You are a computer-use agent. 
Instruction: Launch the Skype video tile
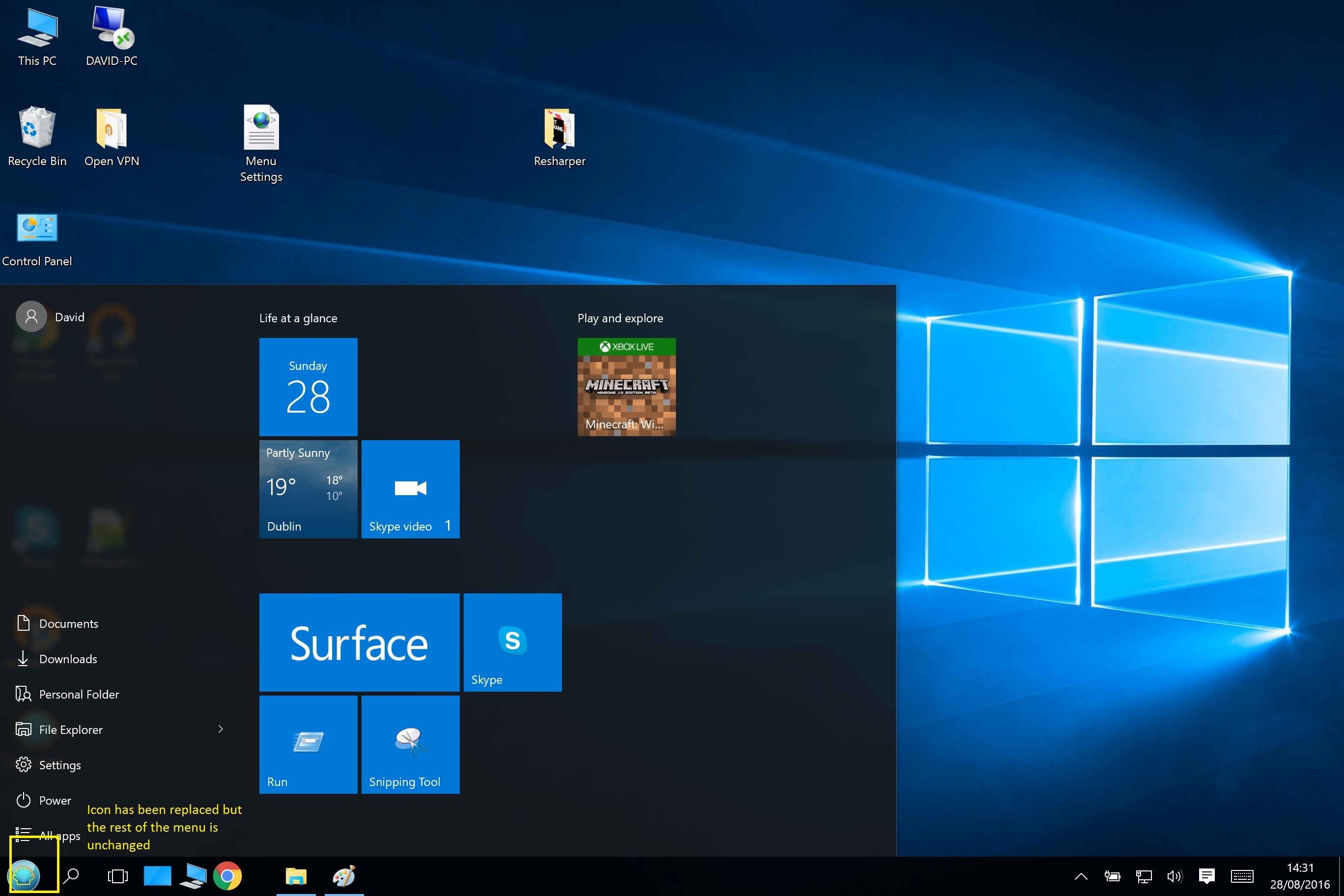[410, 489]
